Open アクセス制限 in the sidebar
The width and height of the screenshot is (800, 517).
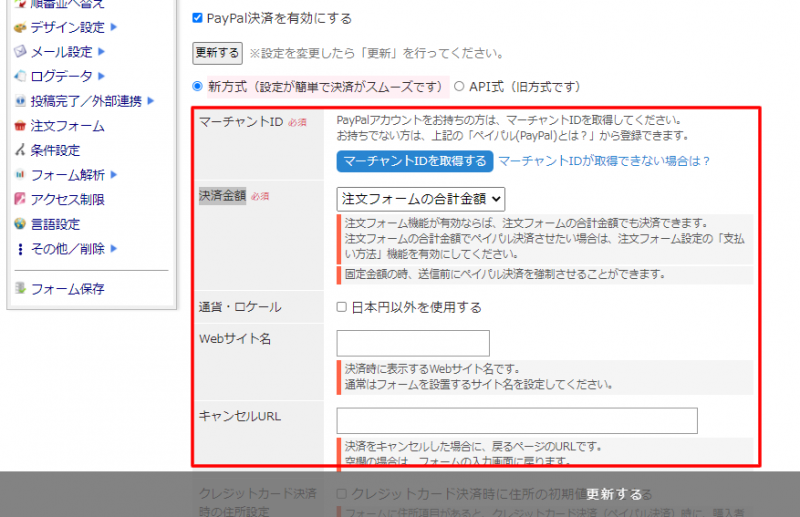67,200
